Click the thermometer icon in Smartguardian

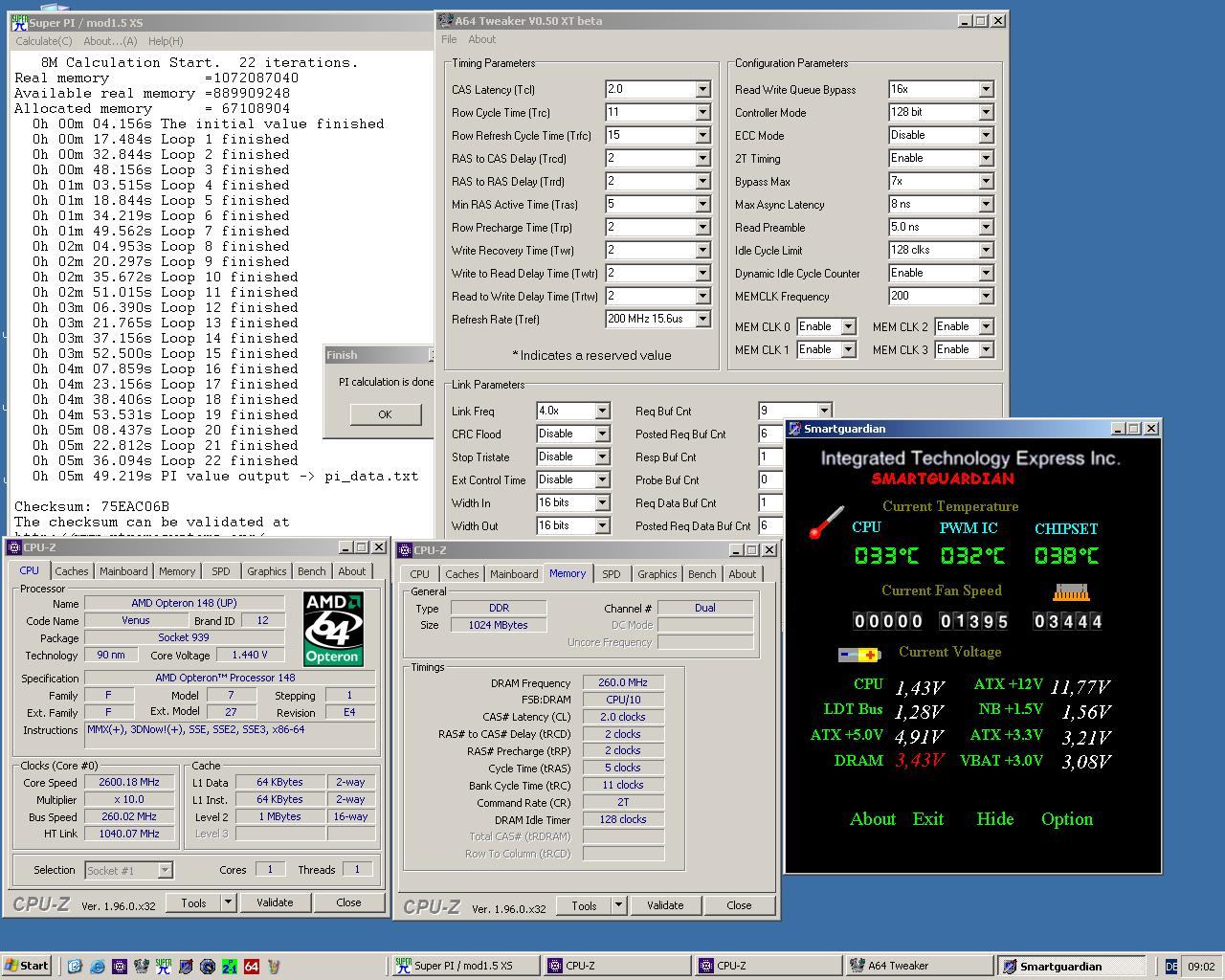(x=826, y=523)
